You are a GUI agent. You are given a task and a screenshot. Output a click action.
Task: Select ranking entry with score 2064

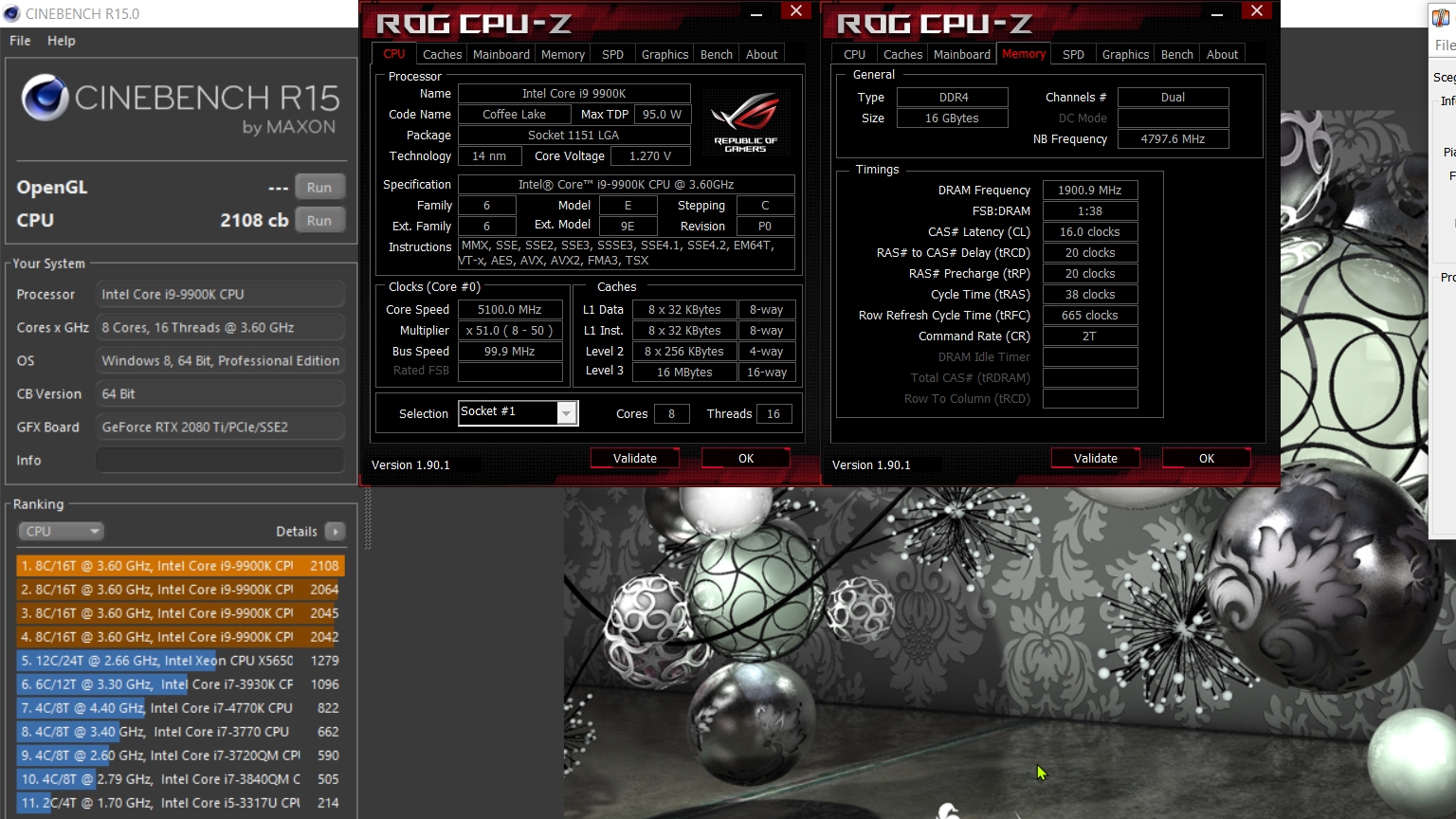point(180,590)
